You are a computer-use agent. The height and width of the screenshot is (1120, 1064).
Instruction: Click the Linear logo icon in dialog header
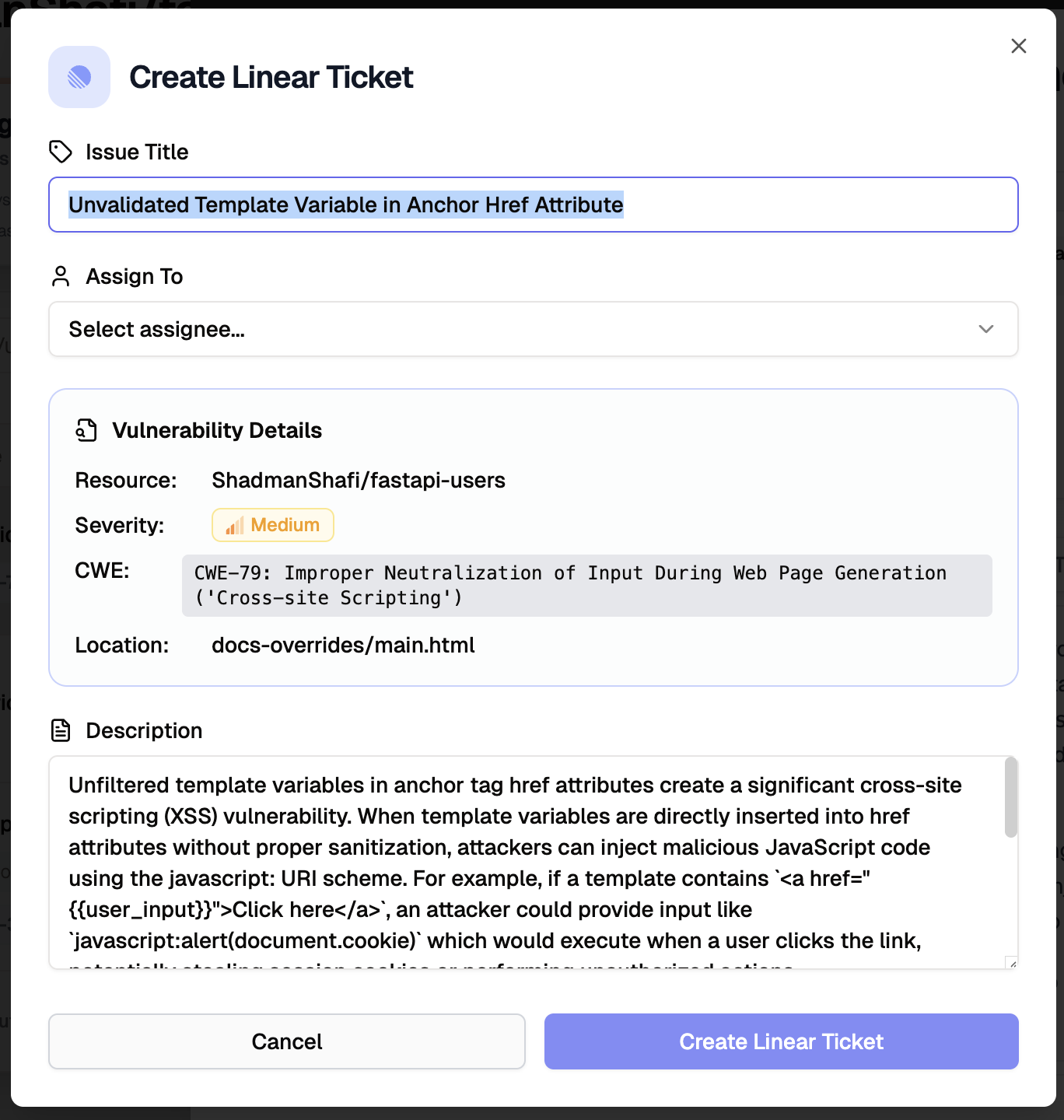click(79, 76)
